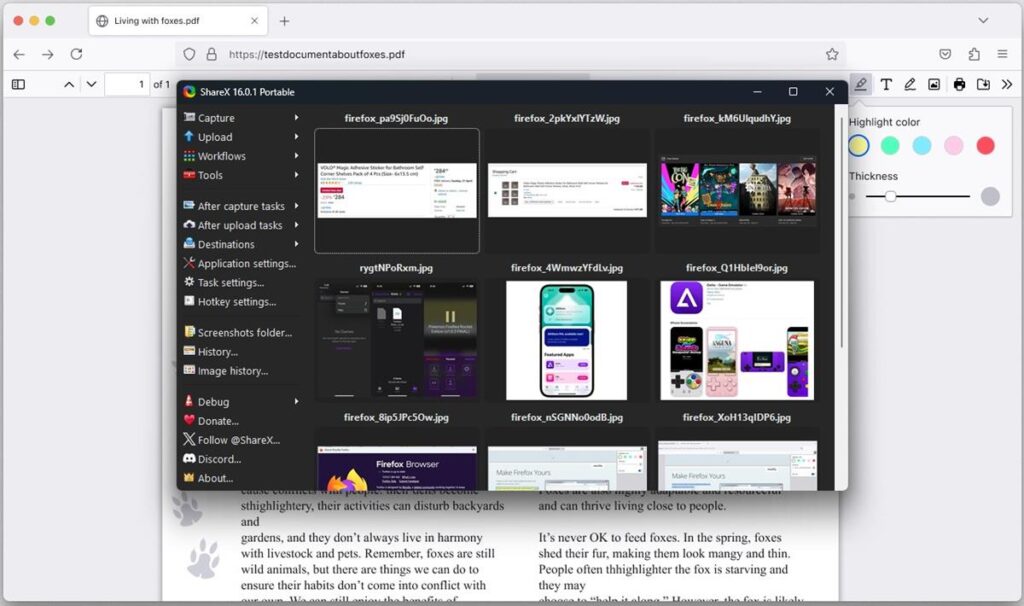Click the double chevron for more PDF tools
The width and height of the screenshot is (1024, 606).
point(1006,84)
